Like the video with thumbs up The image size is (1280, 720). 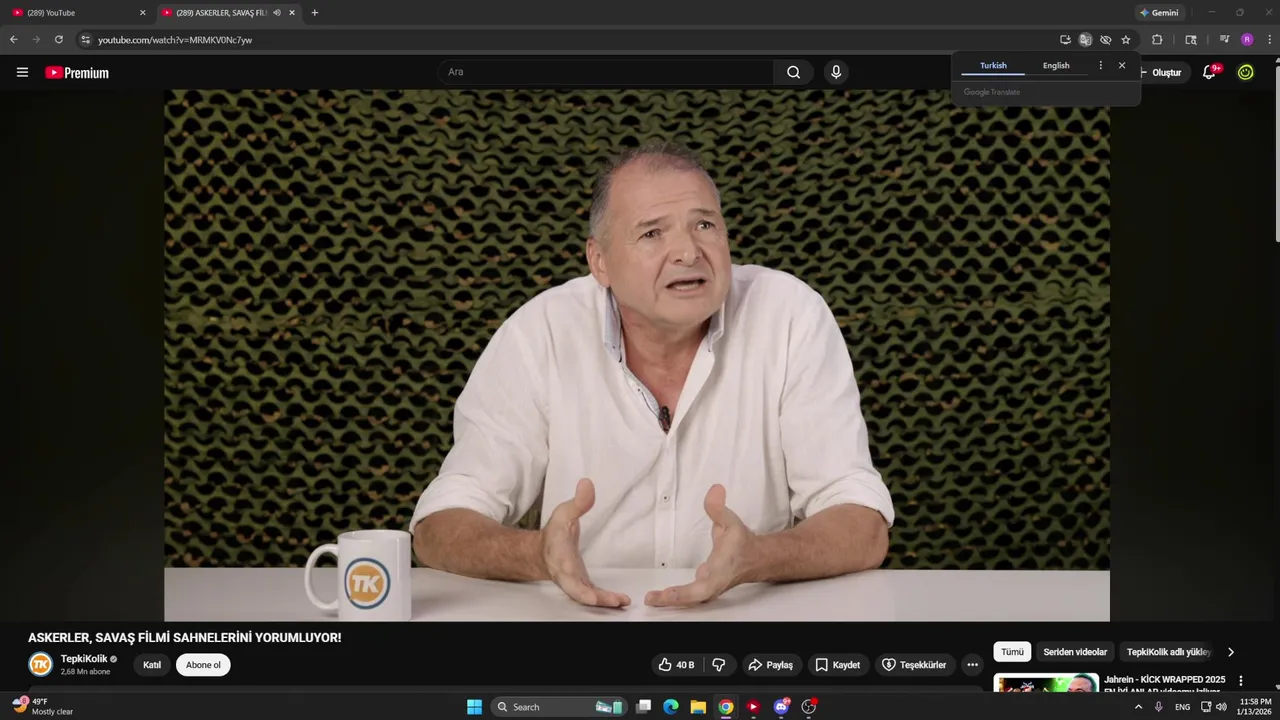coord(676,665)
